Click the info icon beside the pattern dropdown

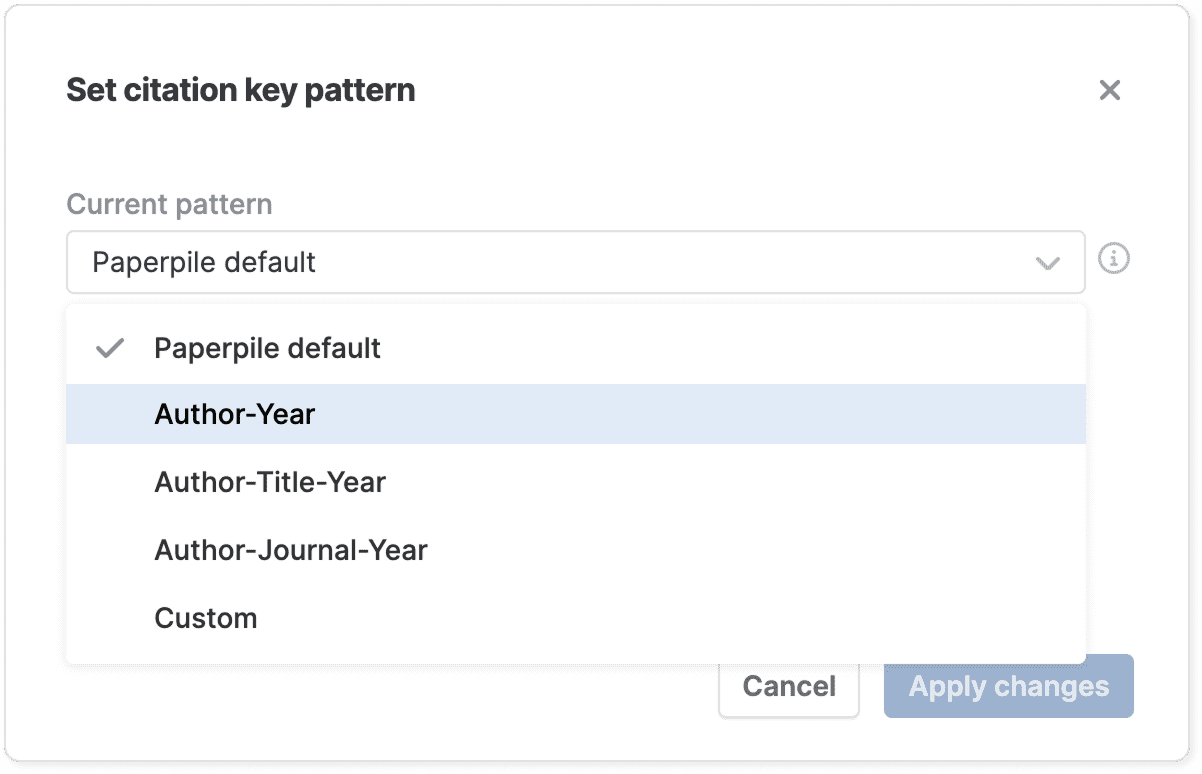(x=1114, y=260)
